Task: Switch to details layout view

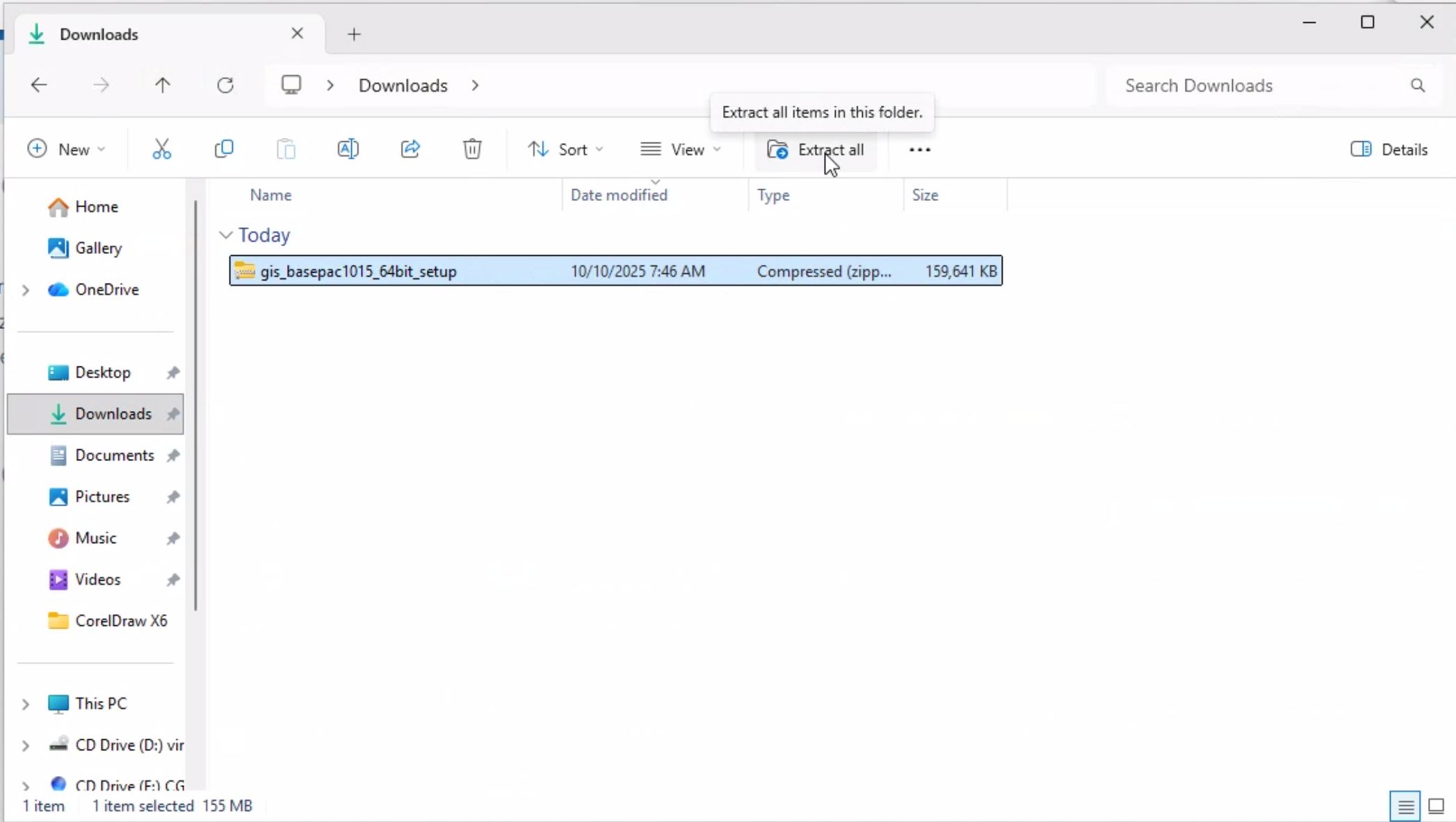Action: click(1404, 805)
